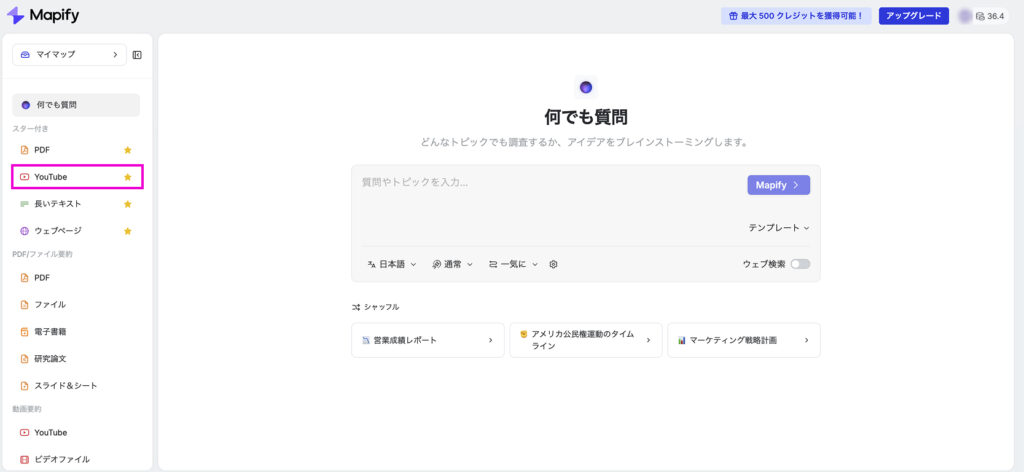Unstar the starred PDF item
The width and height of the screenshot is (1024, 472).
pos(127,150)
